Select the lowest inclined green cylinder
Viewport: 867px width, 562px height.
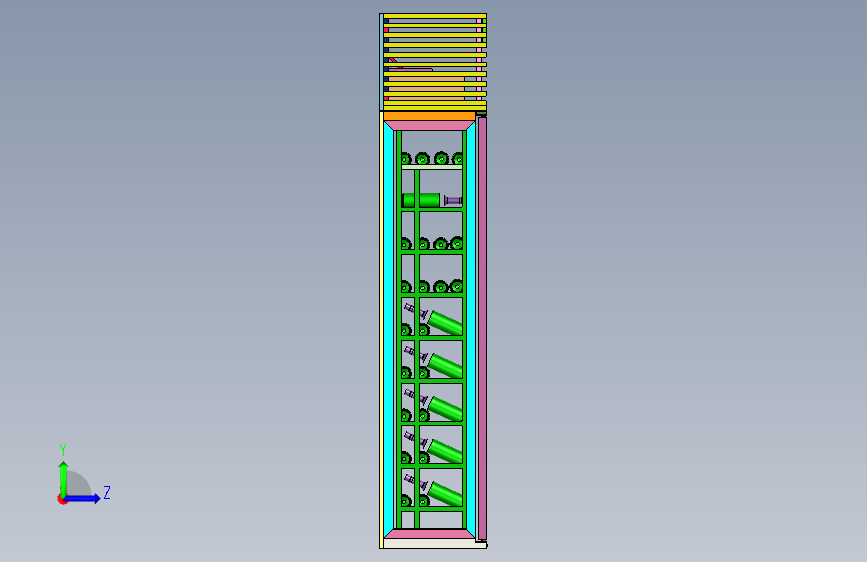445,494
